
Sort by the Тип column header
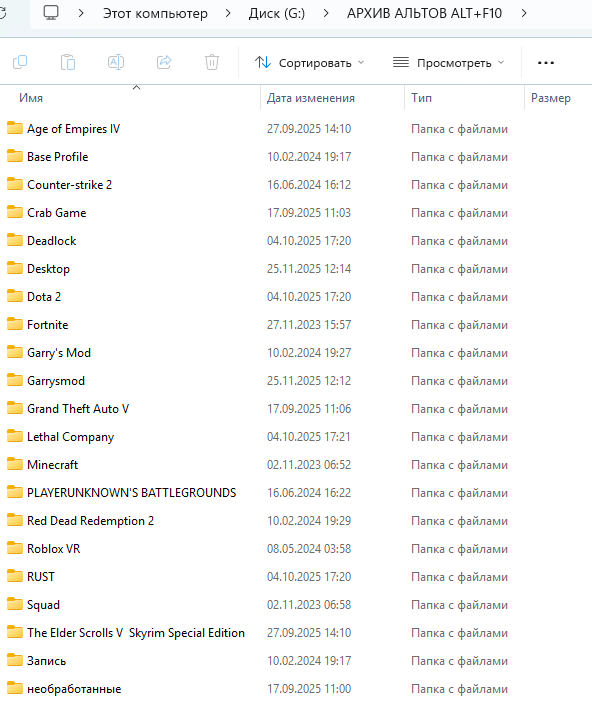click(422, 98)
